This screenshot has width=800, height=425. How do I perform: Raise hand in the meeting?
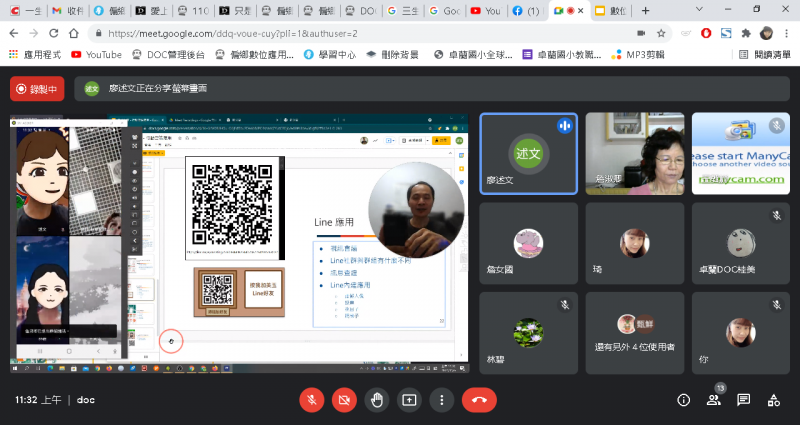point(377,400)
